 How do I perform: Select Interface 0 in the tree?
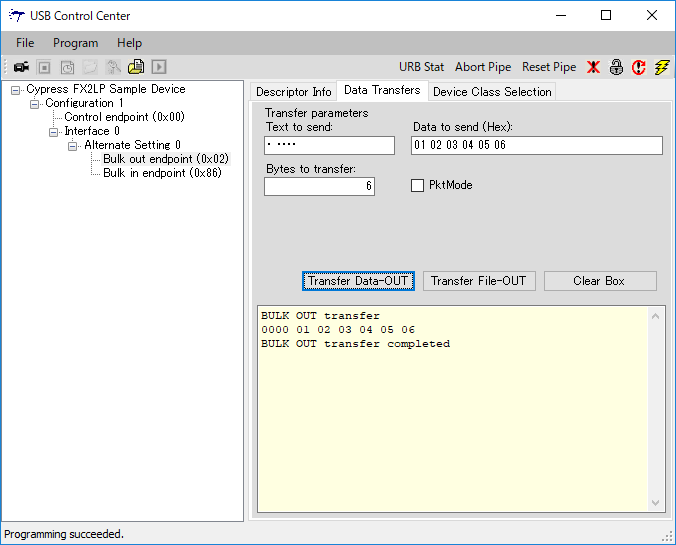tap(92, 131)
